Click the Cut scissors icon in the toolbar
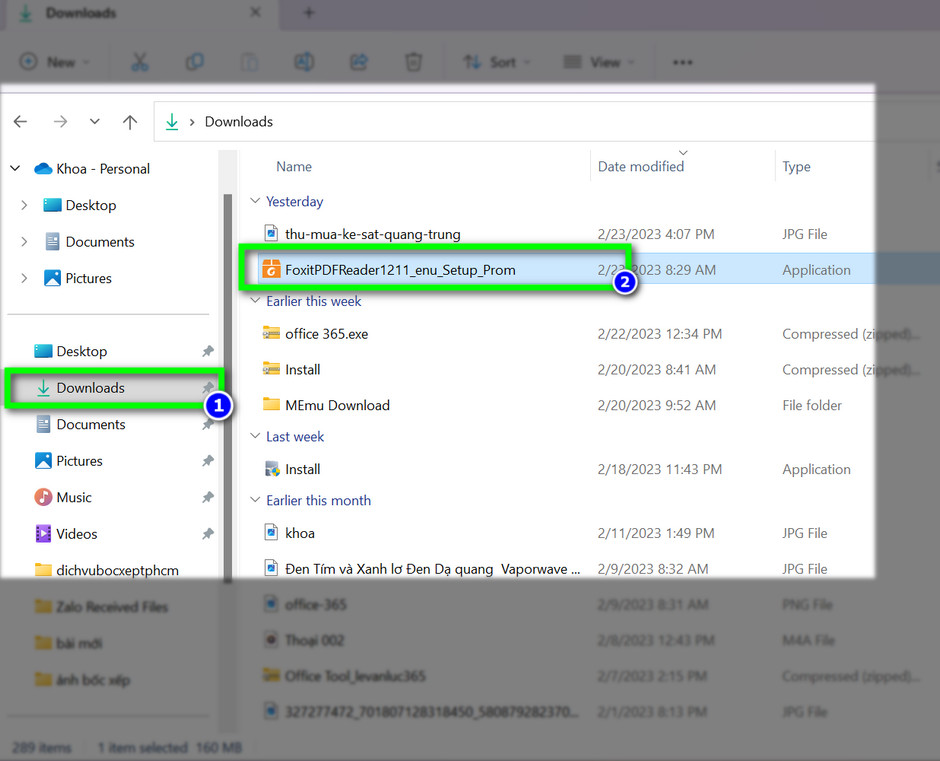The width and height of the screenshot is (940, 761). point(140,62)
